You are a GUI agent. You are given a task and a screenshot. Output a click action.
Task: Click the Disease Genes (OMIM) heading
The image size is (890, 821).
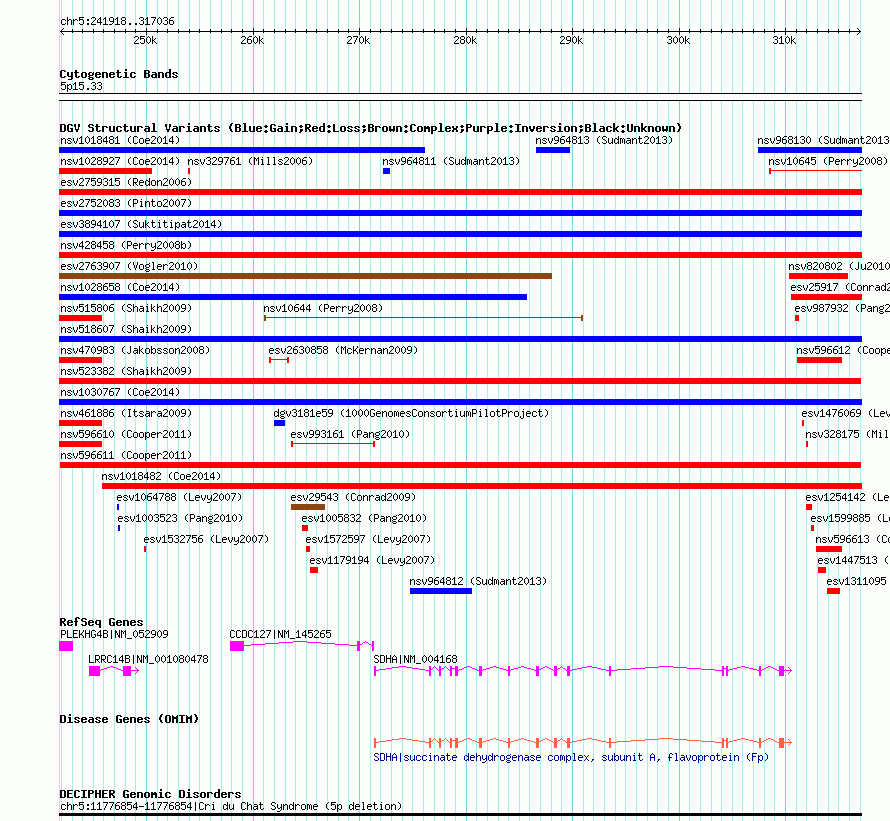129,719
